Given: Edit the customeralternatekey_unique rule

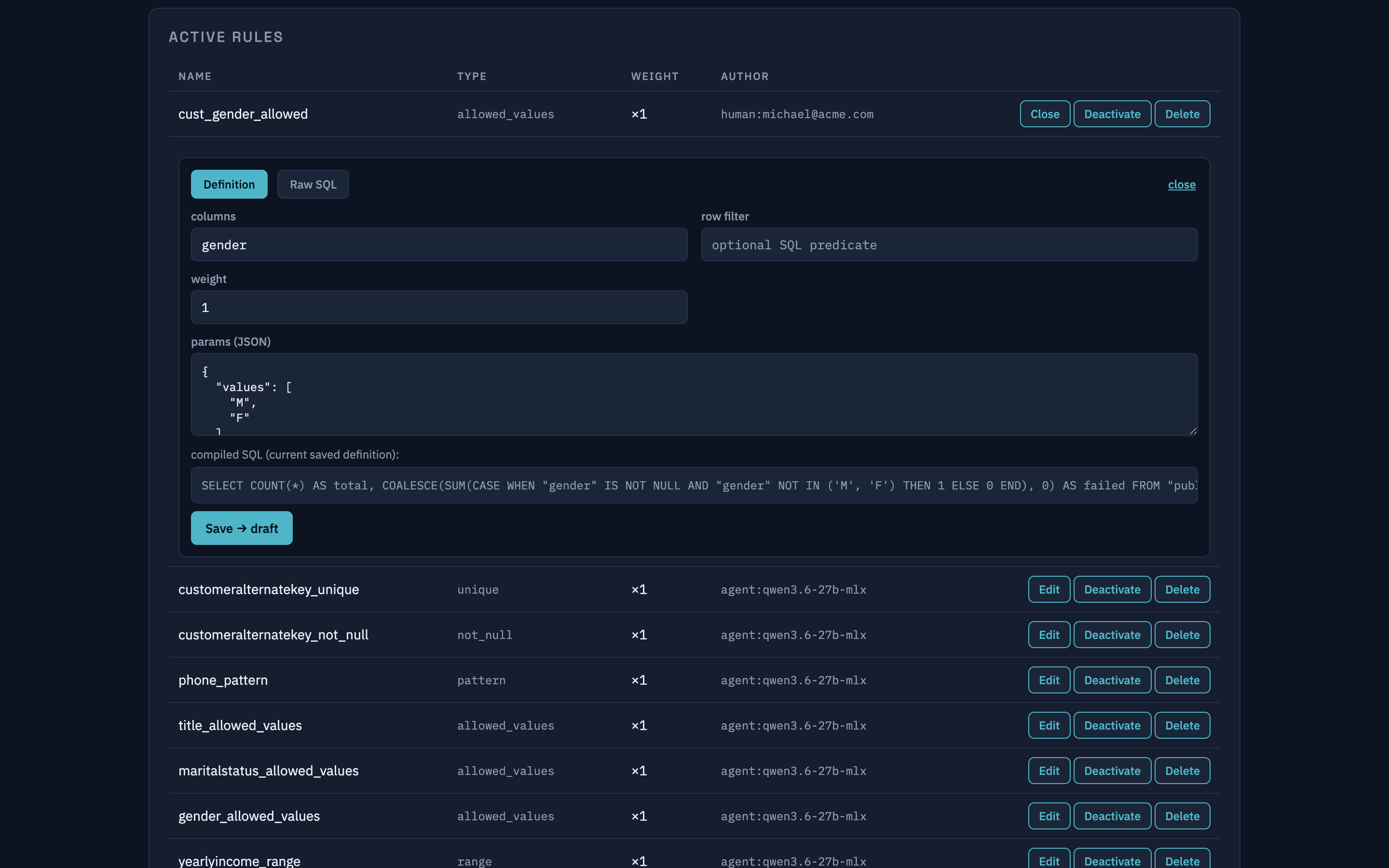Looking at the screenshot, I should [x=1049, y=589].
